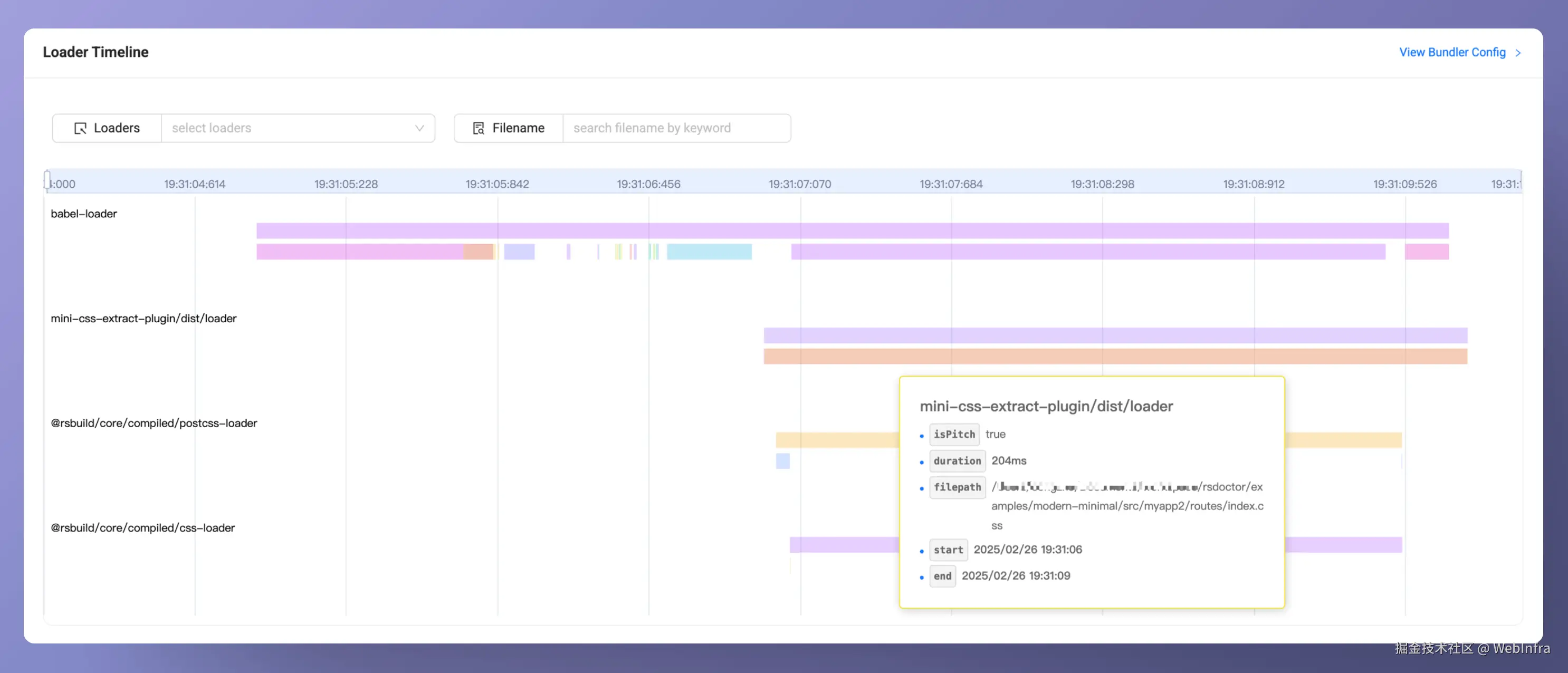
Task: Click the select loaders combo box
Action: [286, 128]
